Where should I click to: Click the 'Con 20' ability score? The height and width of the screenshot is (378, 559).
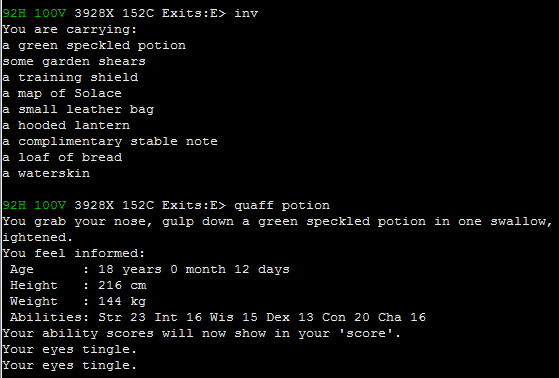(346, 317)
